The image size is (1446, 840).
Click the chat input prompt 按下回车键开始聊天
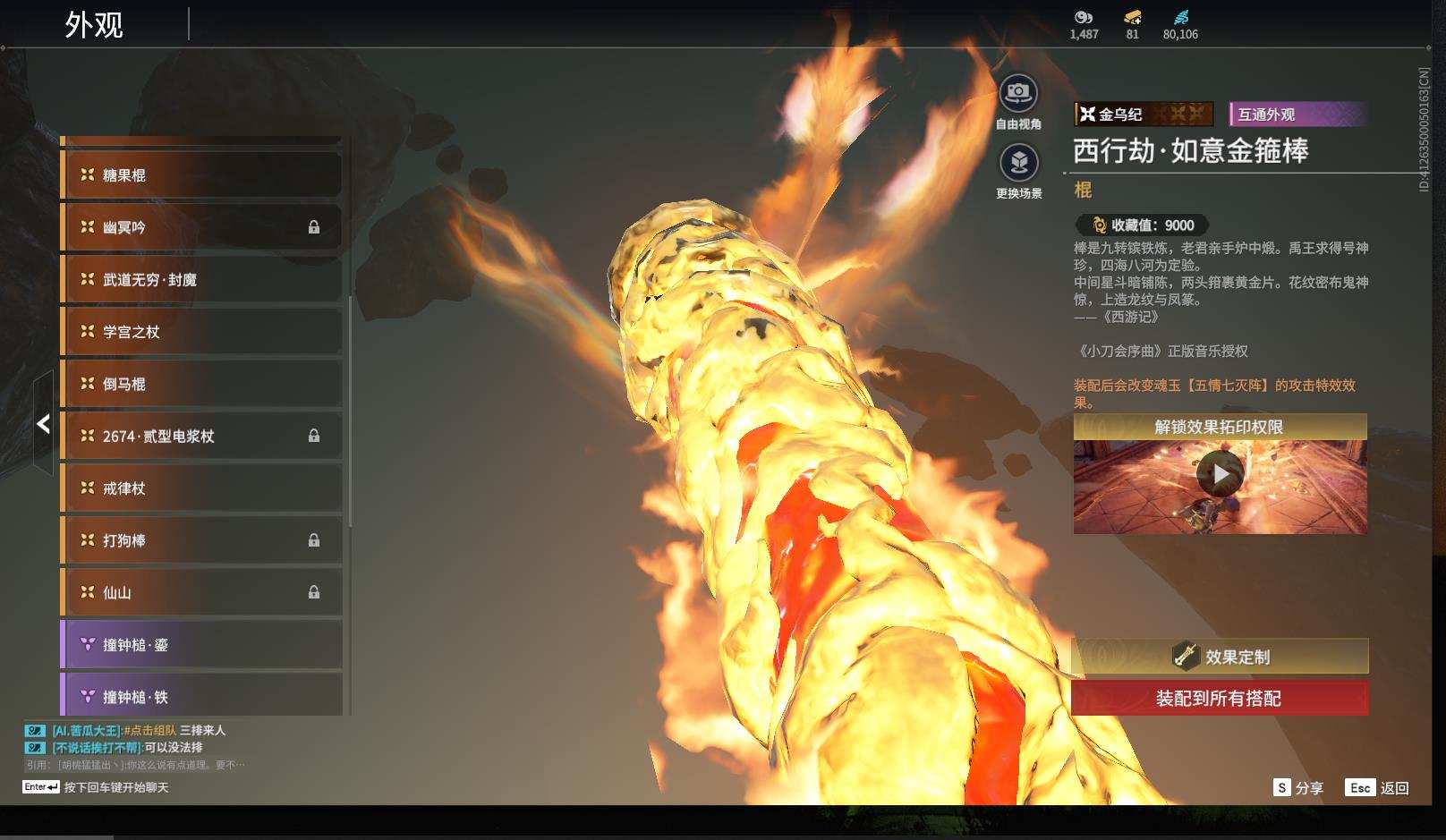[116, 788]
